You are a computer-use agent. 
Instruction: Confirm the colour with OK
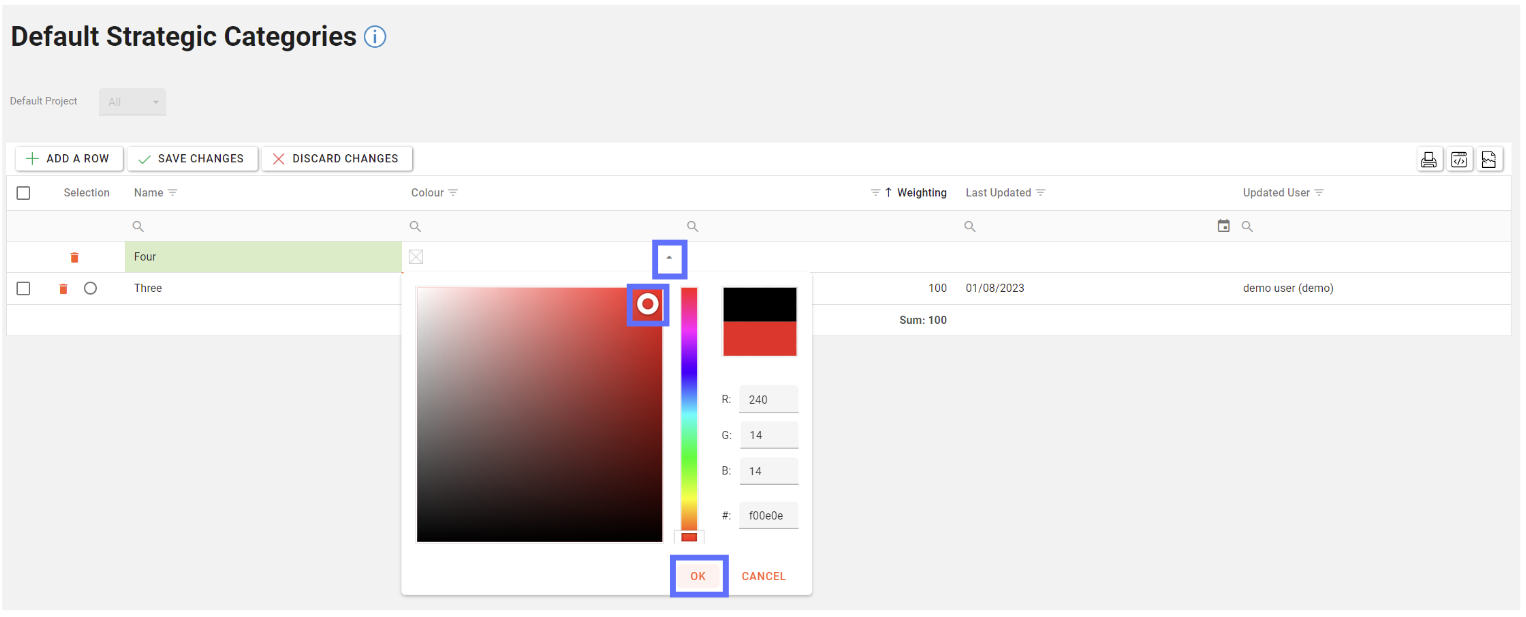coord(698,576)
